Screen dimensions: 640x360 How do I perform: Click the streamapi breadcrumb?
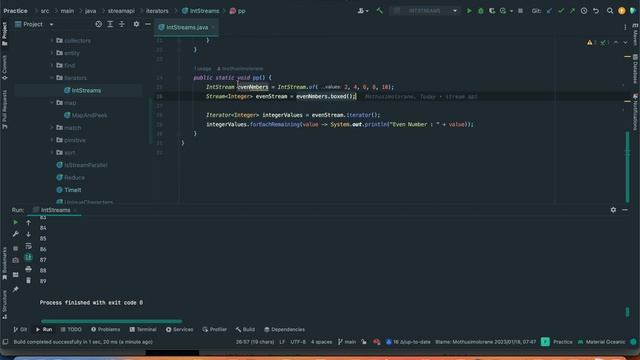tap(121, 11)
